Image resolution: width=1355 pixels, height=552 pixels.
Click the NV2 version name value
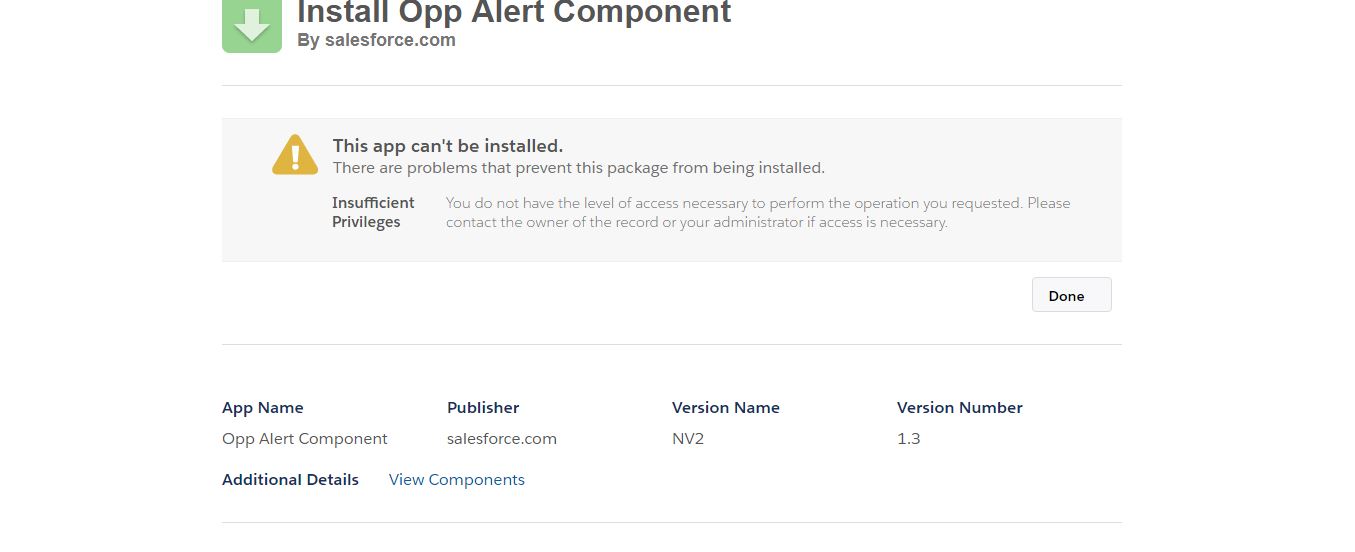click(x=688, y=439)
